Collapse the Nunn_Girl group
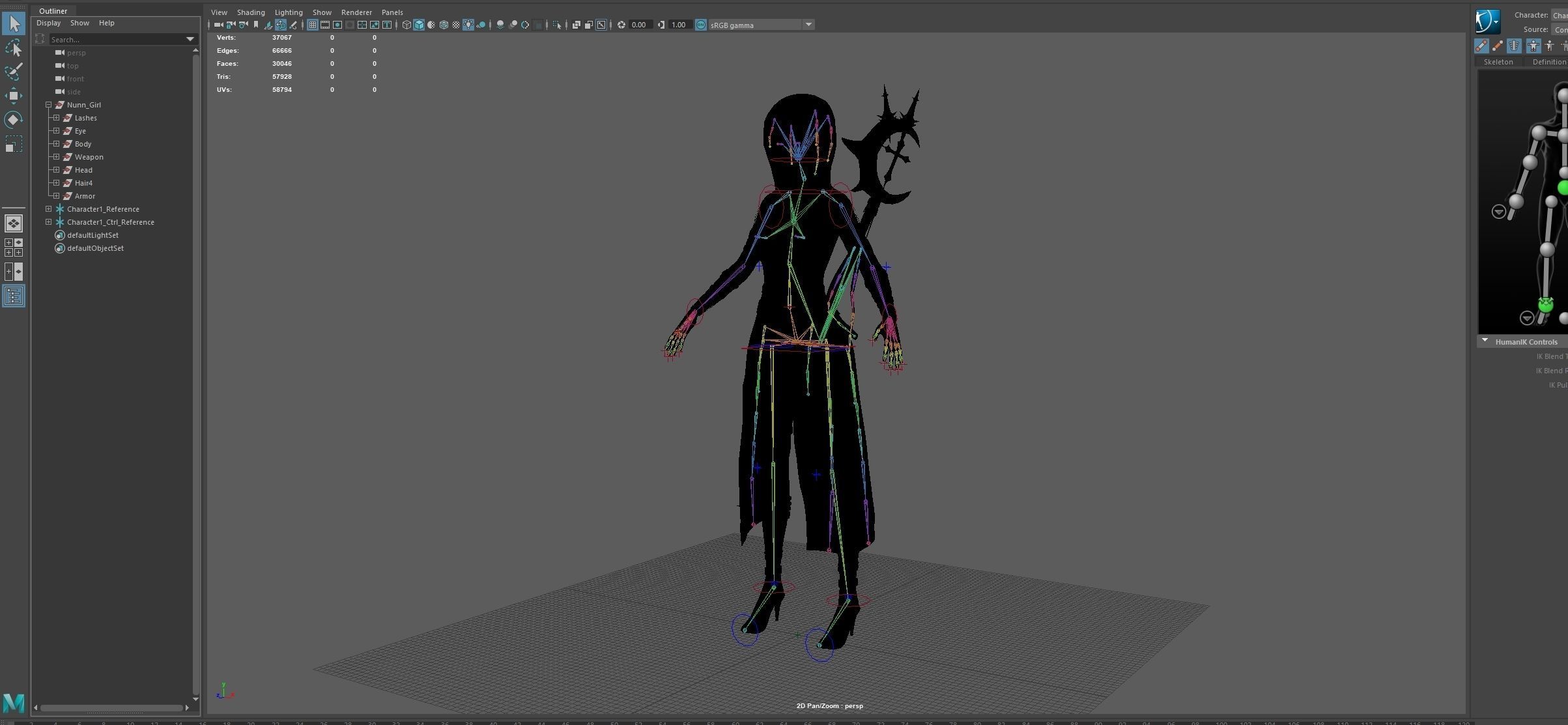 click(48, 105)
